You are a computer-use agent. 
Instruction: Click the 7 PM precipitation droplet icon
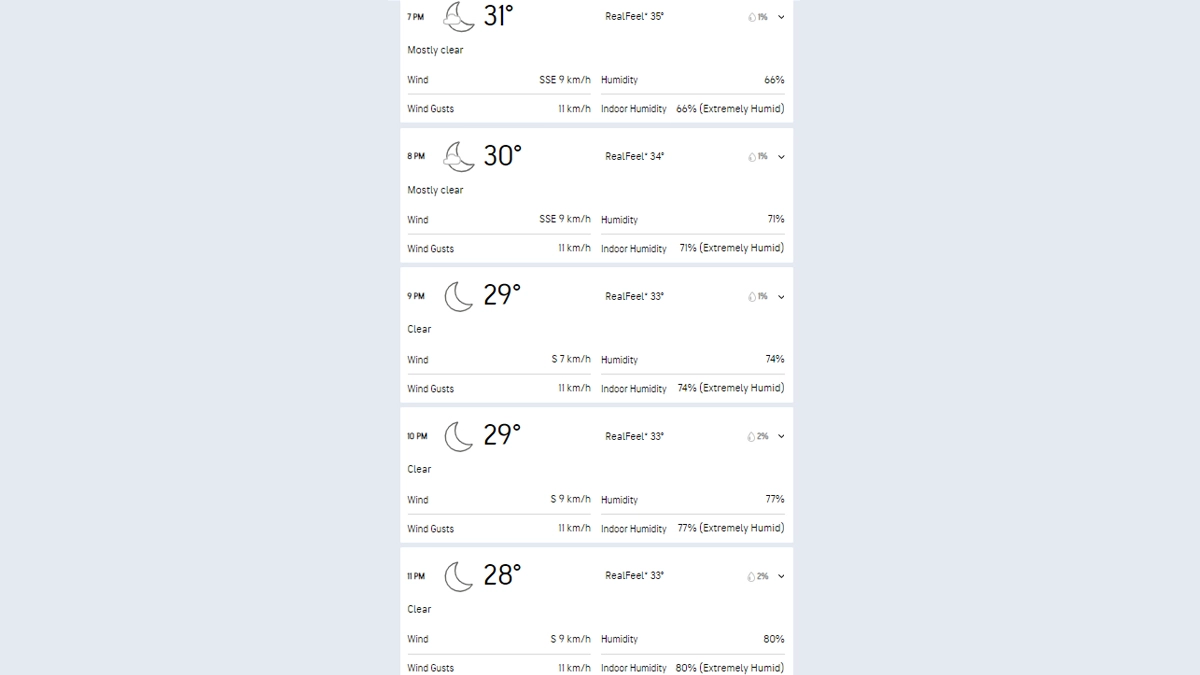pos(752,17)
